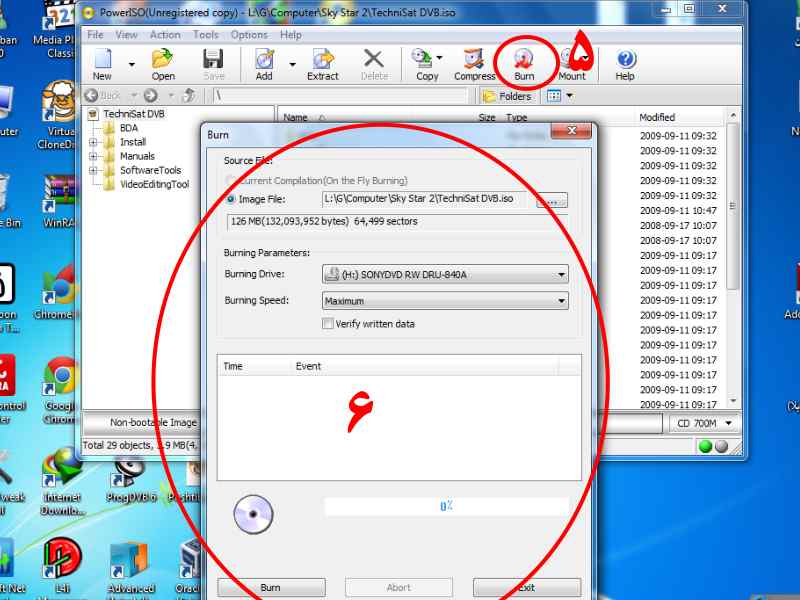Click the Name column header

pos(295,118)
